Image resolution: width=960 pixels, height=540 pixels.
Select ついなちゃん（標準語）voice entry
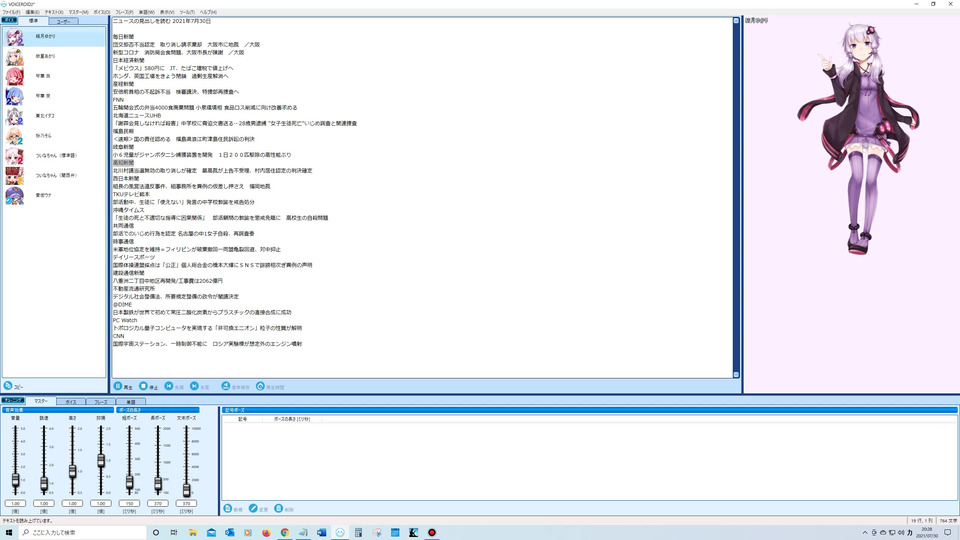[x=54, y=156]
